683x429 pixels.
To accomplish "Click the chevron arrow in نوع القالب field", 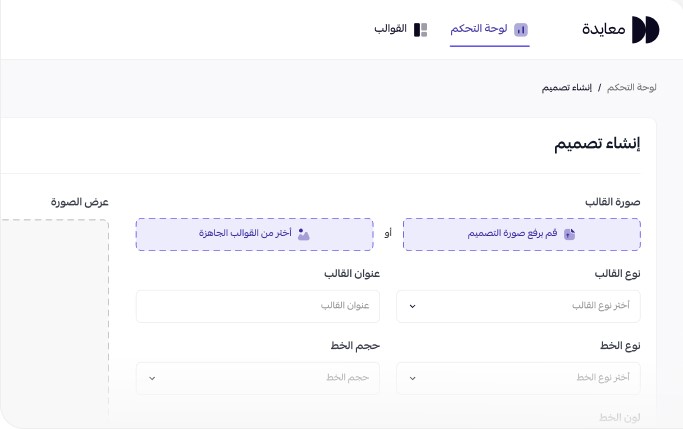I will click(x=413, y=306).
